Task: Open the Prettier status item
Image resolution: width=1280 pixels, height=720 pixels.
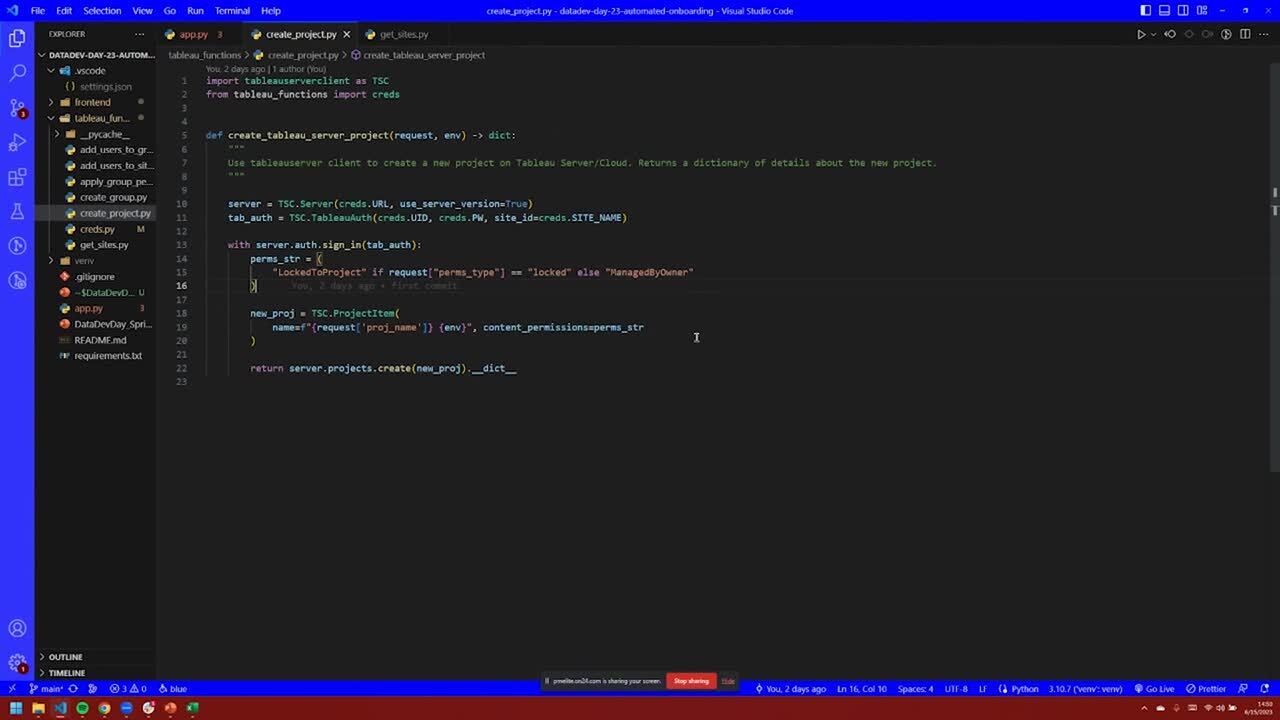Action: click(1207, 688)
